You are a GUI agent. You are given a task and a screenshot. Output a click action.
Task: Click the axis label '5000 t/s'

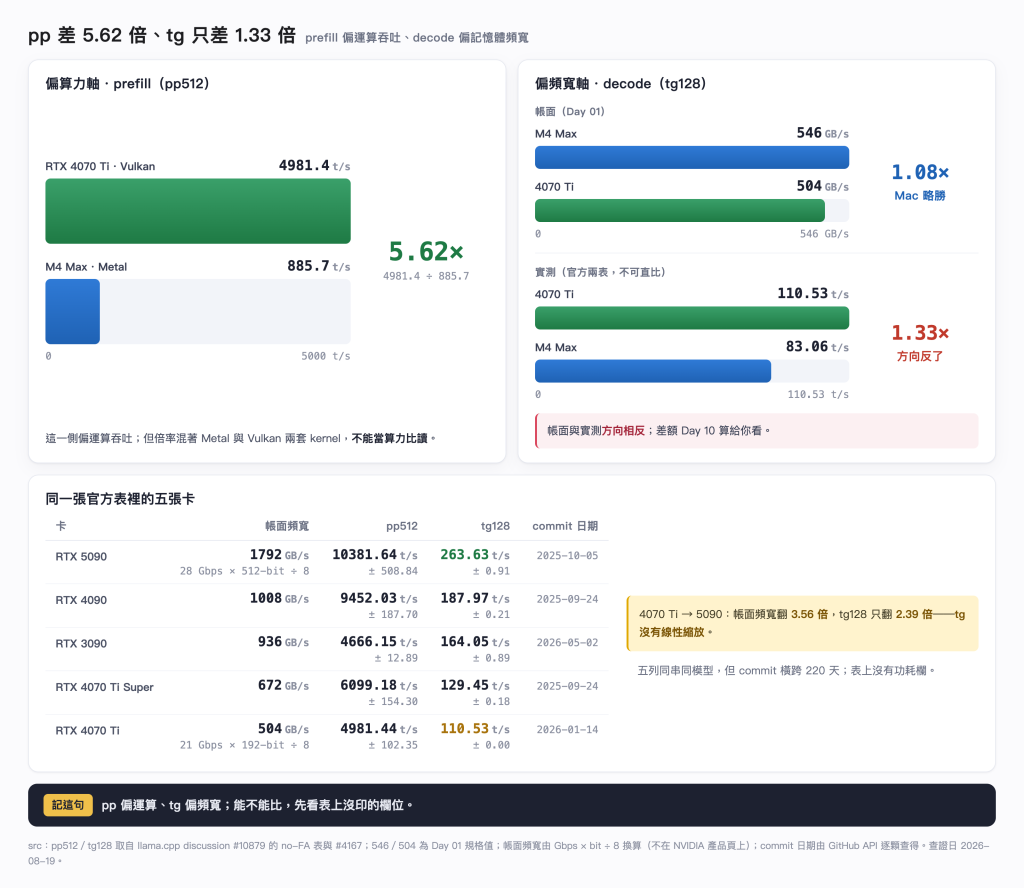326,356
